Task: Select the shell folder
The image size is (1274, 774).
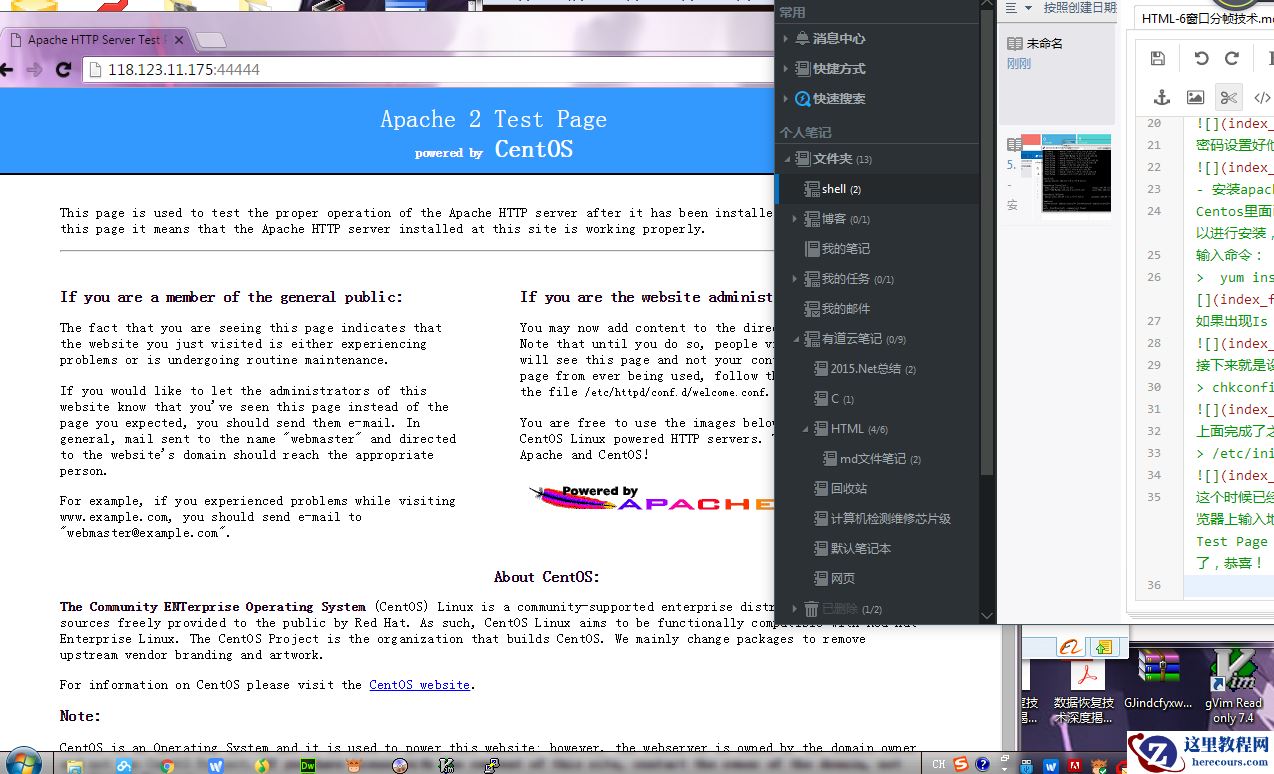Action: (877, 189)
